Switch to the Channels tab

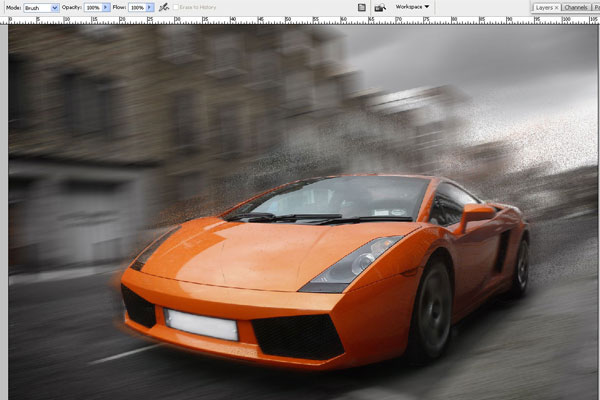575,8
